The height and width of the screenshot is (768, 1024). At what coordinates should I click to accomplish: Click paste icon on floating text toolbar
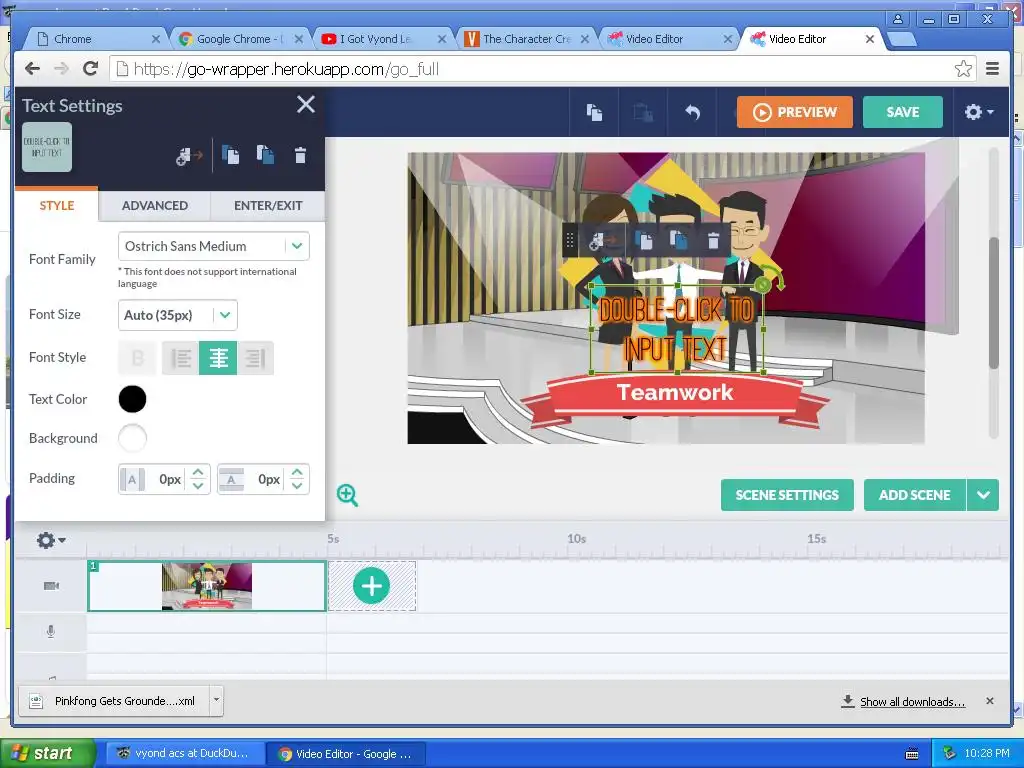pyautogui.click(x=679, y=241)
